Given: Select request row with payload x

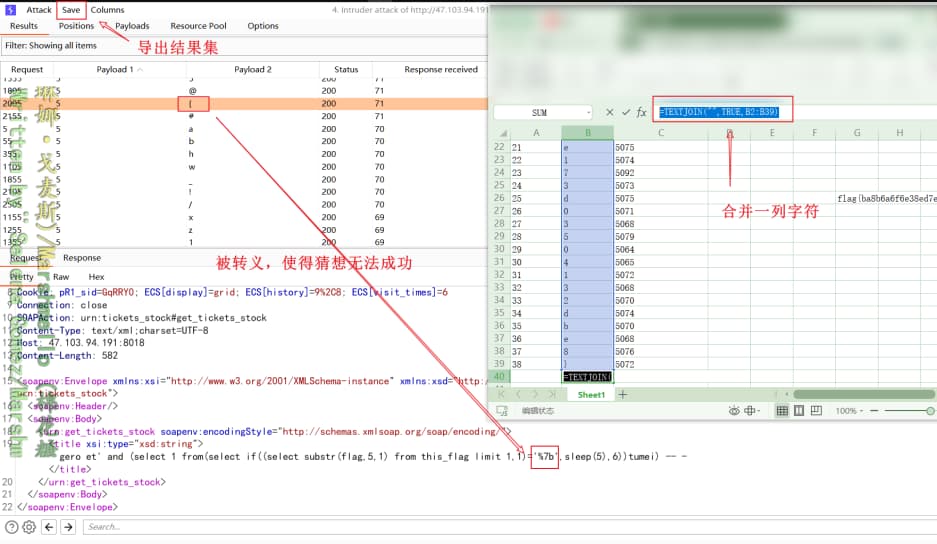Looking at the screenshot, I should click(x=244, y=218).
